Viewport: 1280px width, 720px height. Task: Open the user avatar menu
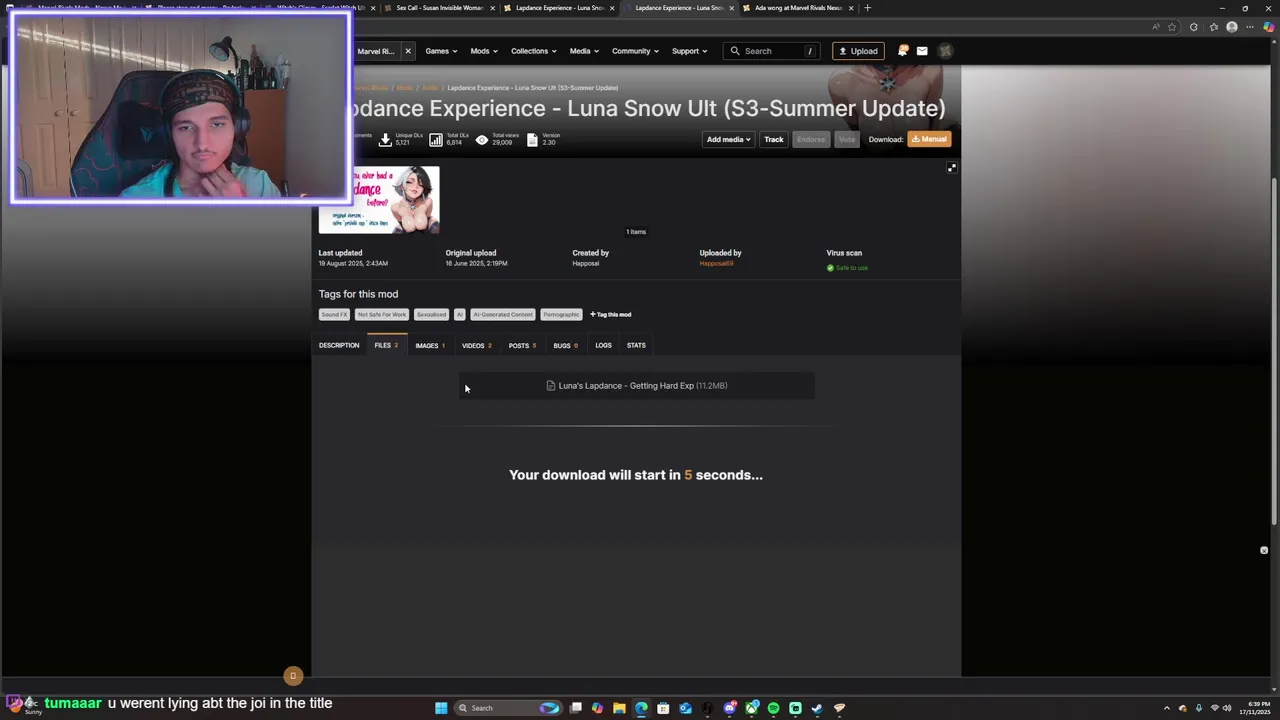click(x=945, y=51)
